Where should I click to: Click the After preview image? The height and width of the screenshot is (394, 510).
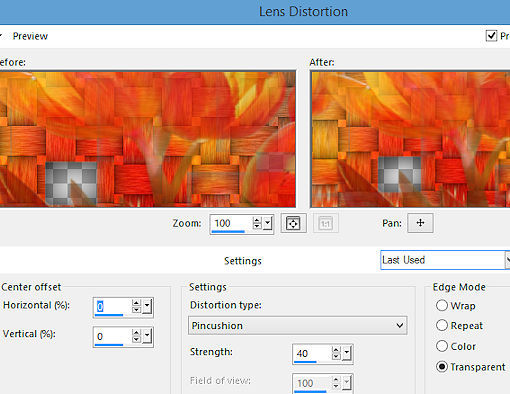[410, 139]
